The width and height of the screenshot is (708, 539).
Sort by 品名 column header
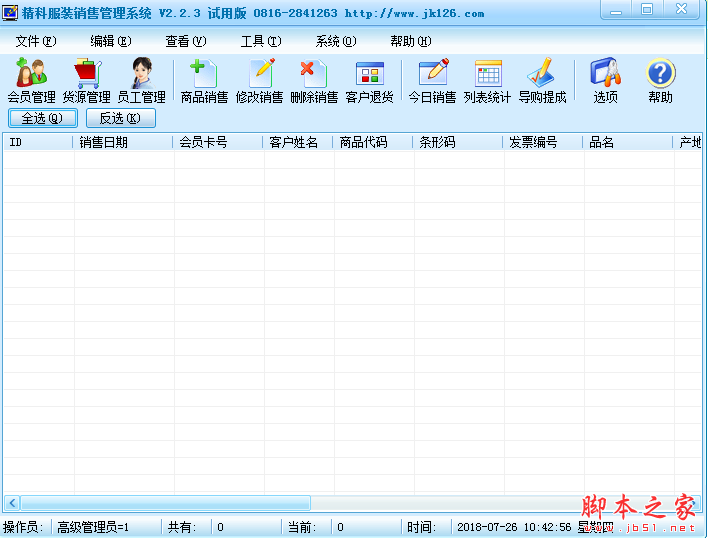pos(628,143)
